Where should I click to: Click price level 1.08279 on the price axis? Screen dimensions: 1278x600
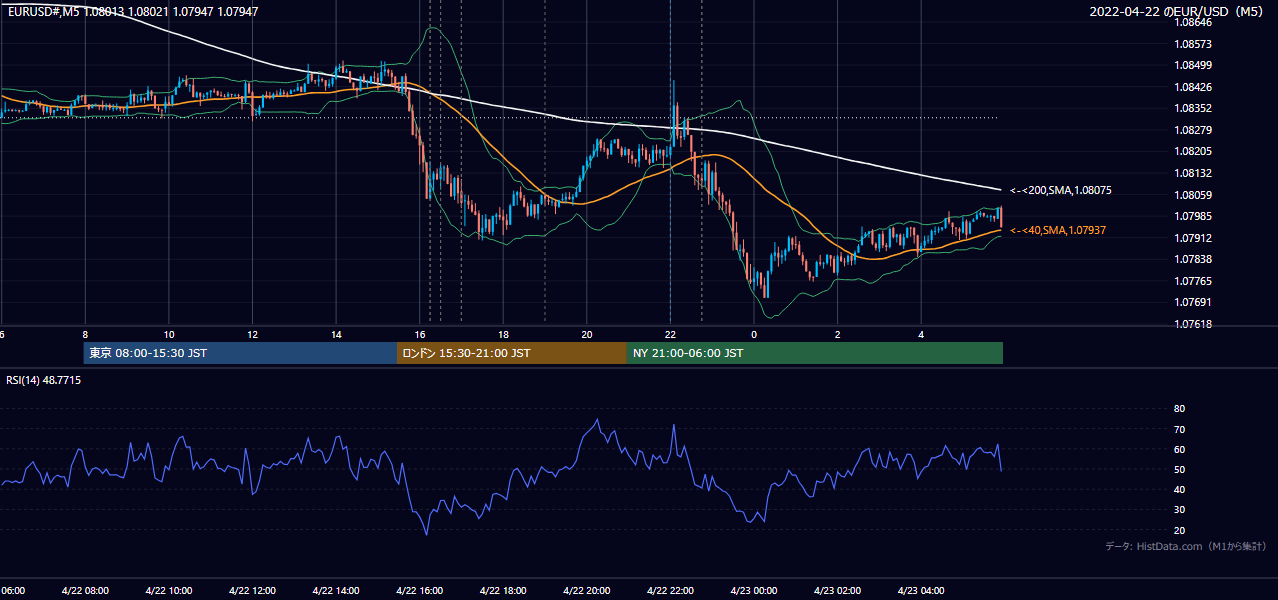[1194, 130]
